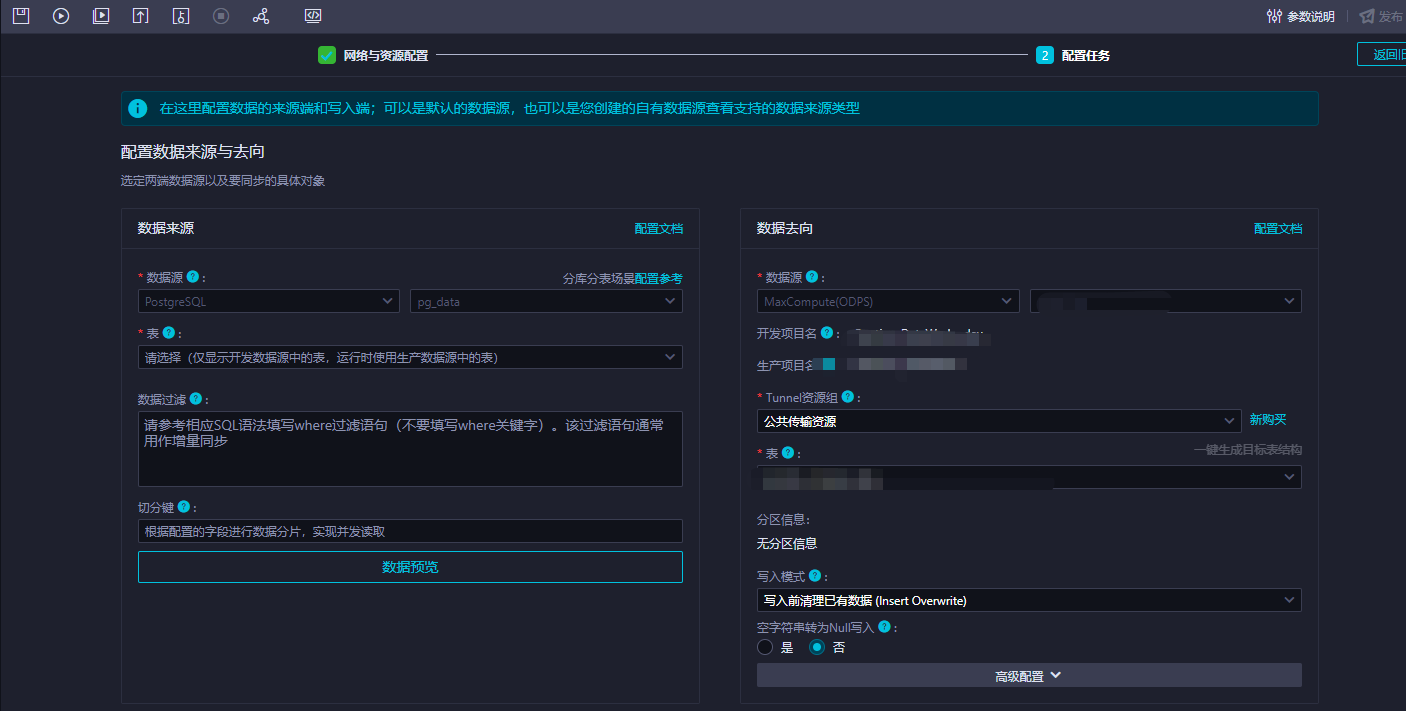This screenshot has height=711, width=1406.
Task: Click the lock/steal-edit icon in toolbar
Action: pos(181,16)
